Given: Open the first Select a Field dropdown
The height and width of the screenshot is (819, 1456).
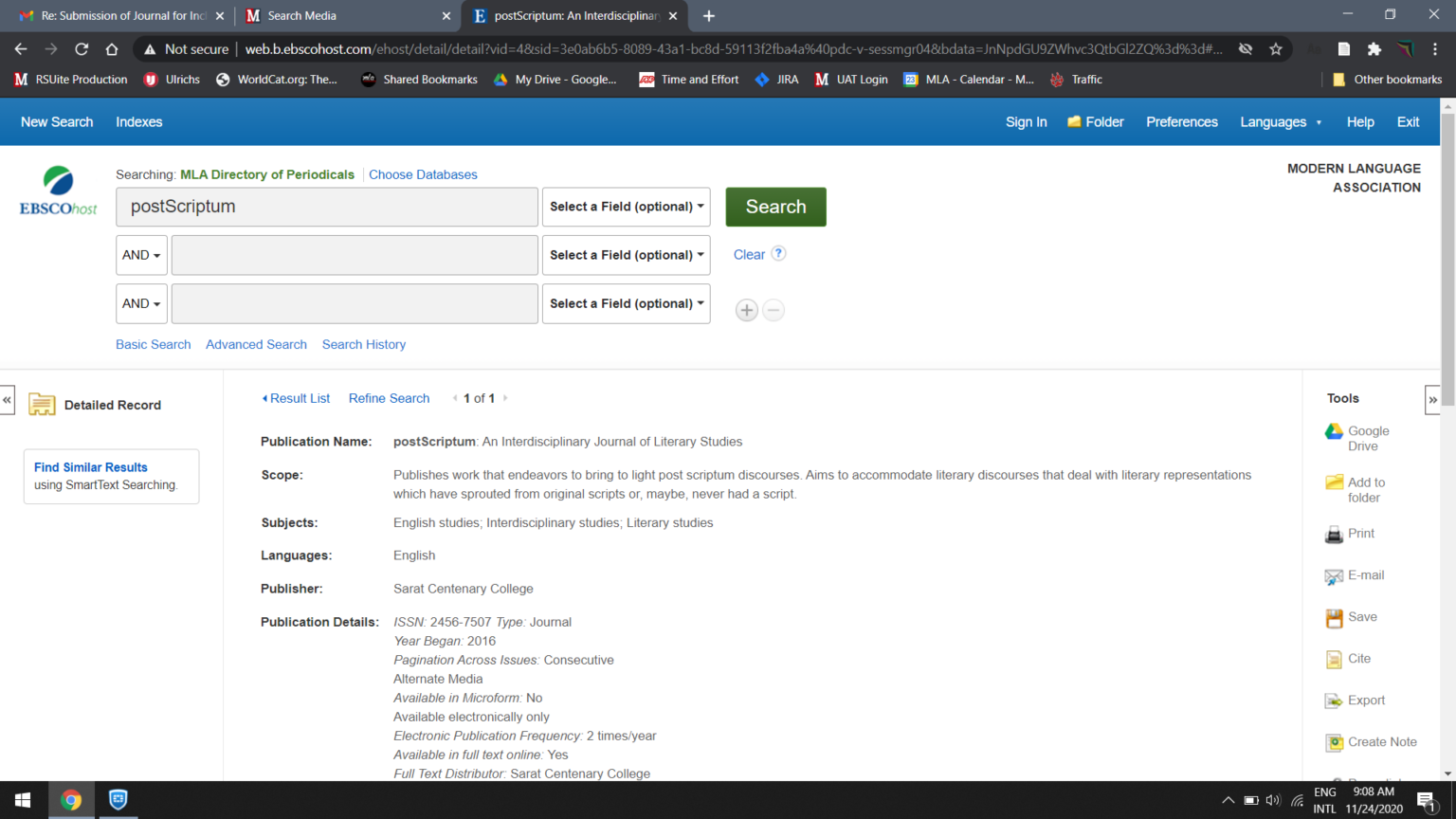Looking at the screenshot, I should coord(626,207).
